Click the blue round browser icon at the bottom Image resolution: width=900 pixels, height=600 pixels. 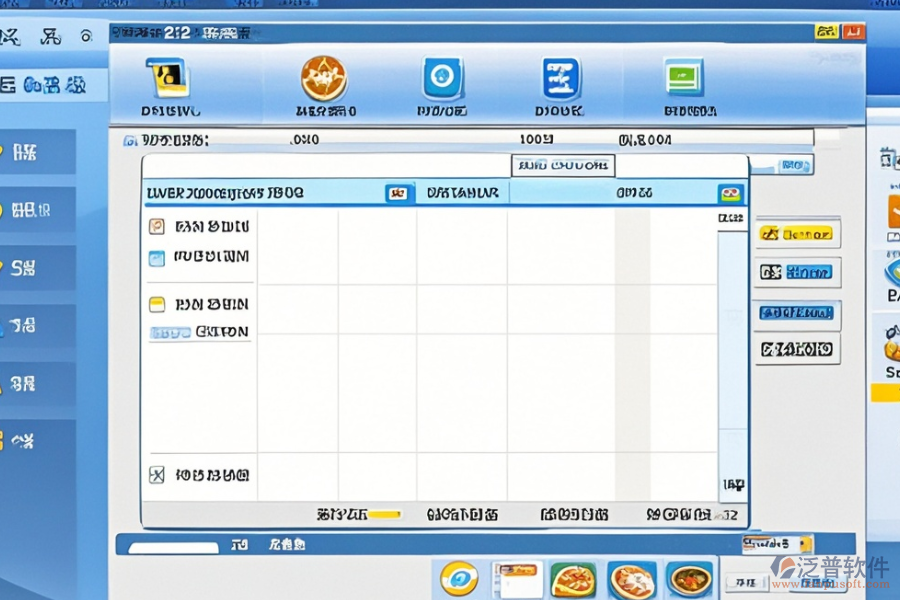tap(460, 579)
